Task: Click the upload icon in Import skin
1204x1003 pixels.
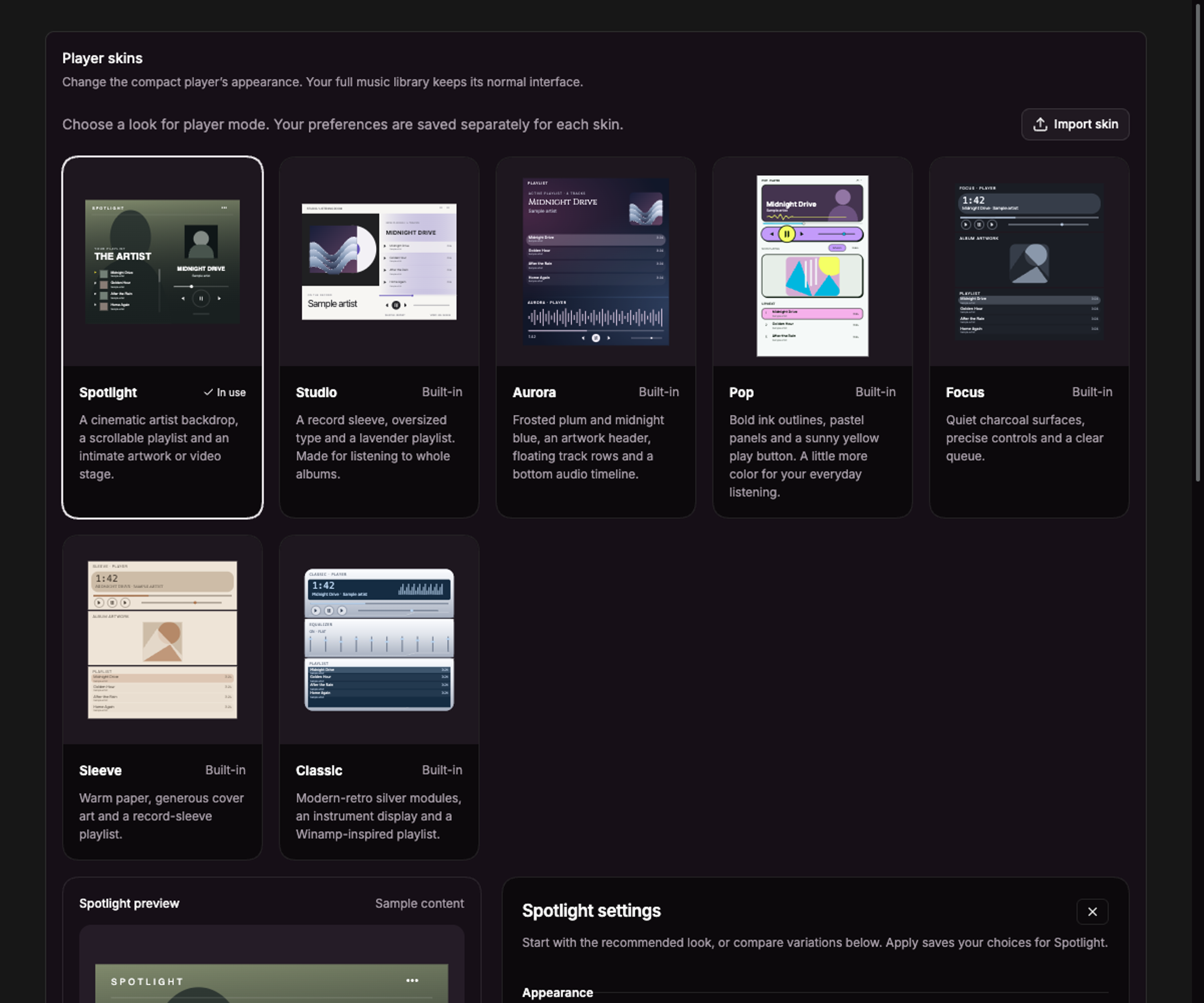Action: [x=1040, y=124]
